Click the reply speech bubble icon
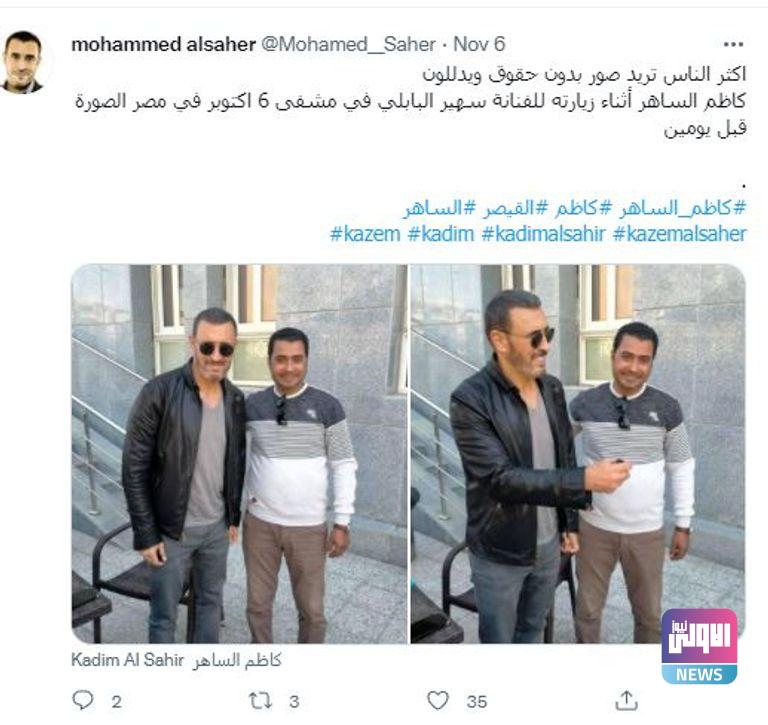This screenshot has height=725, width=768. pos(83,700)
